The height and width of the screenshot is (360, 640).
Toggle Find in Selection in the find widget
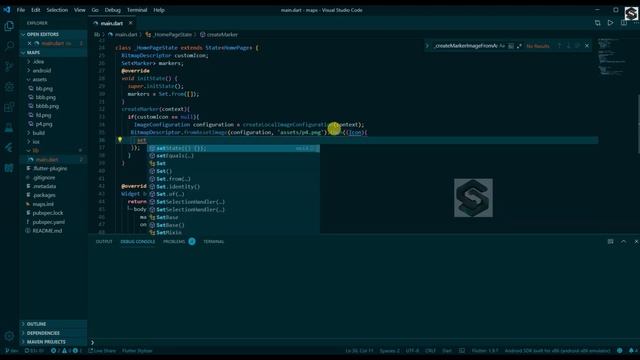tap(577, 46)
